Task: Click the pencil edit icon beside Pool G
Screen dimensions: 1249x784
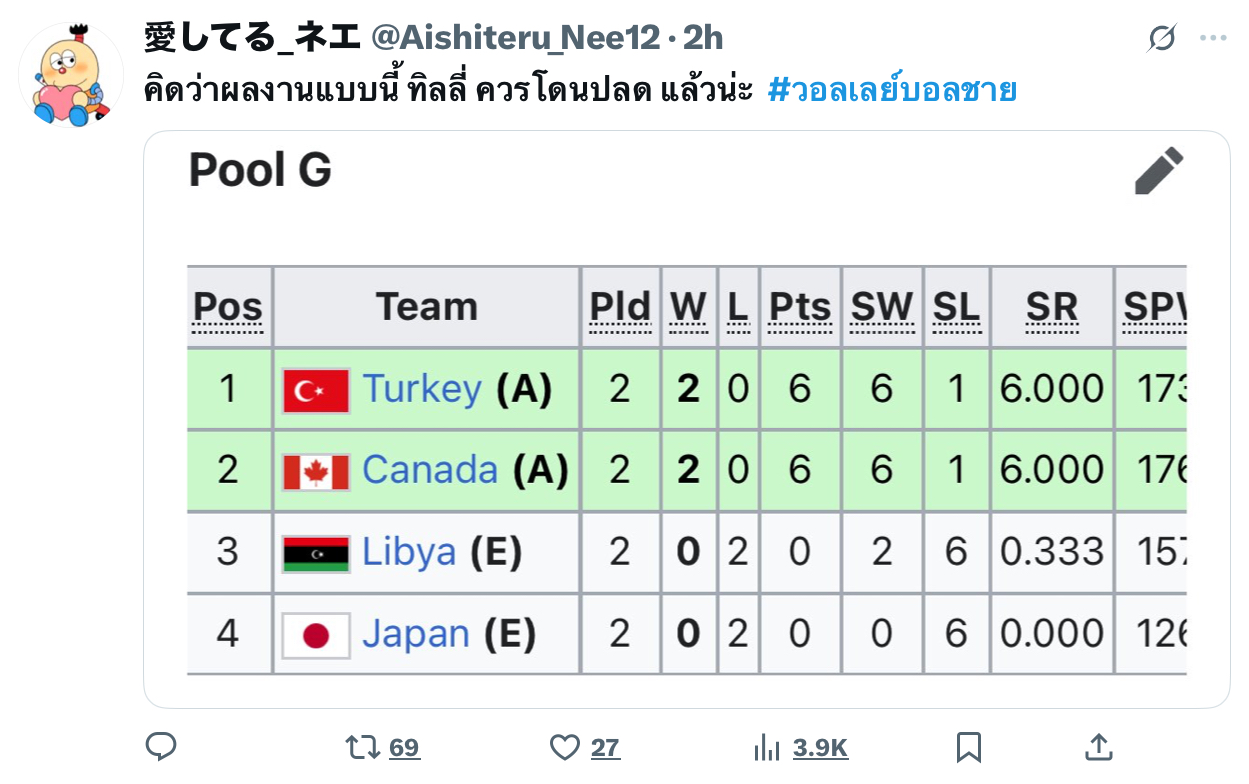Action: point(1159,170)
